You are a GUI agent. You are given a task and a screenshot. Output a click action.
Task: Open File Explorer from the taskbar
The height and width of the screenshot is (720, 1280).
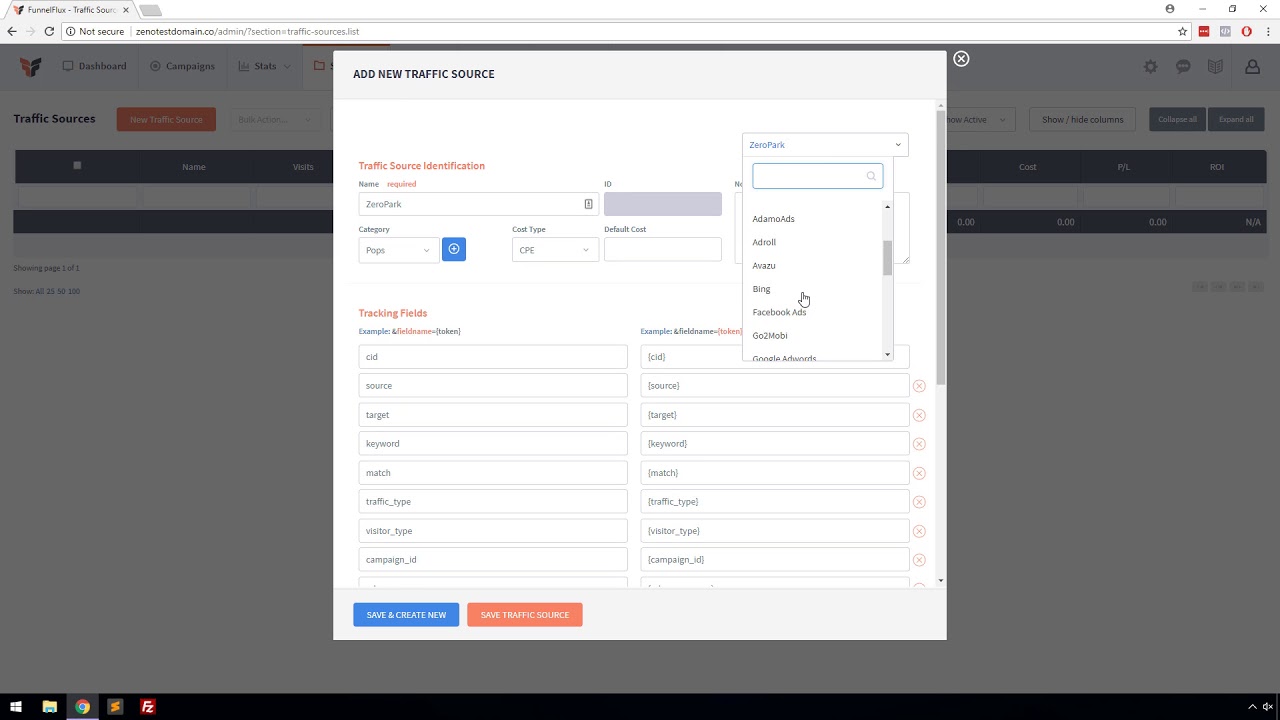pos(49,707)
